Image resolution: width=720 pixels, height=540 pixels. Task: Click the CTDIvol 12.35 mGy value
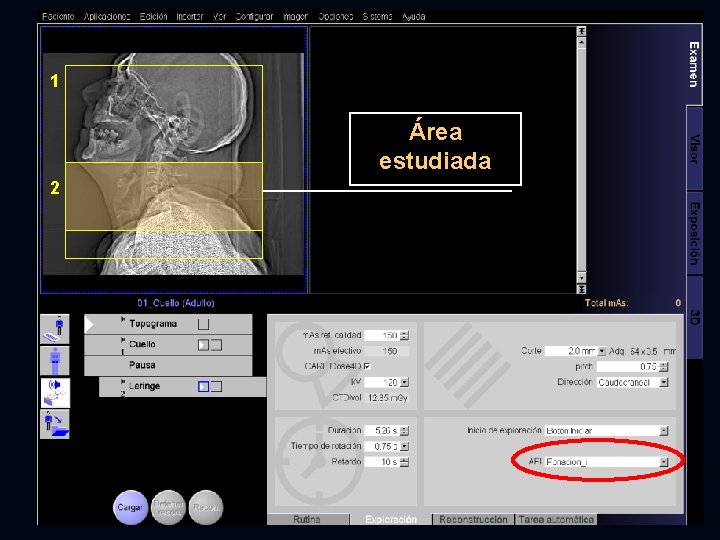tap(388, 398)
